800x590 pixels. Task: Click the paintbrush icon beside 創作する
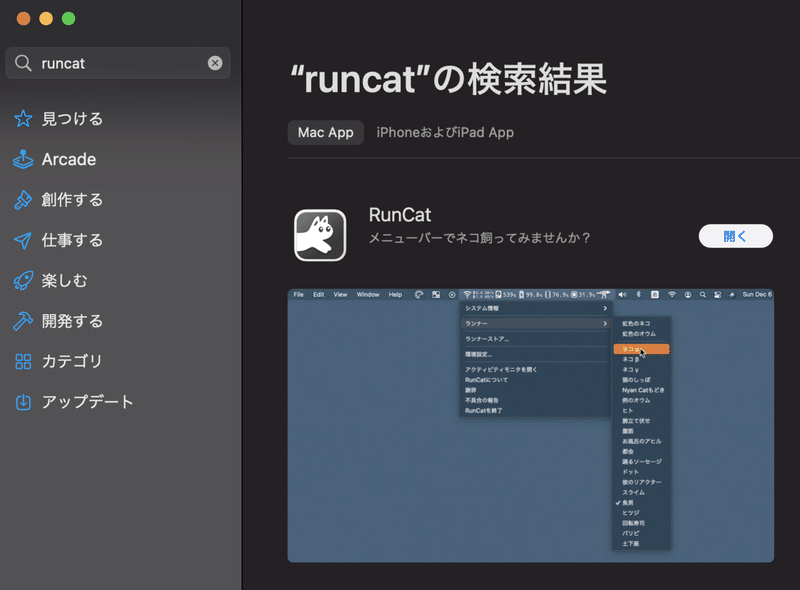tap(23, 200)
